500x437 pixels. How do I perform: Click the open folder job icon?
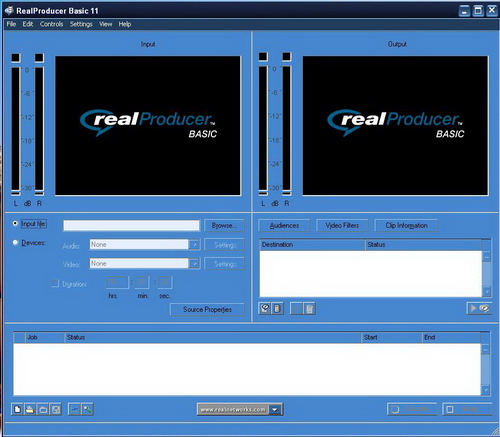point(43,409)
